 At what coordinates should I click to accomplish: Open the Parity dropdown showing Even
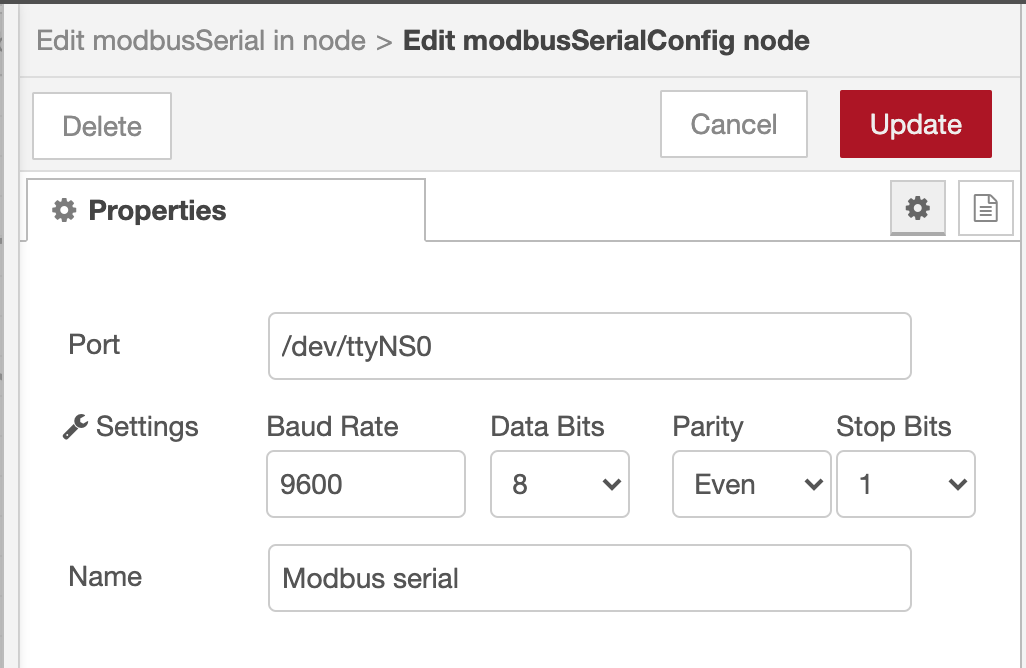point(751,485)
